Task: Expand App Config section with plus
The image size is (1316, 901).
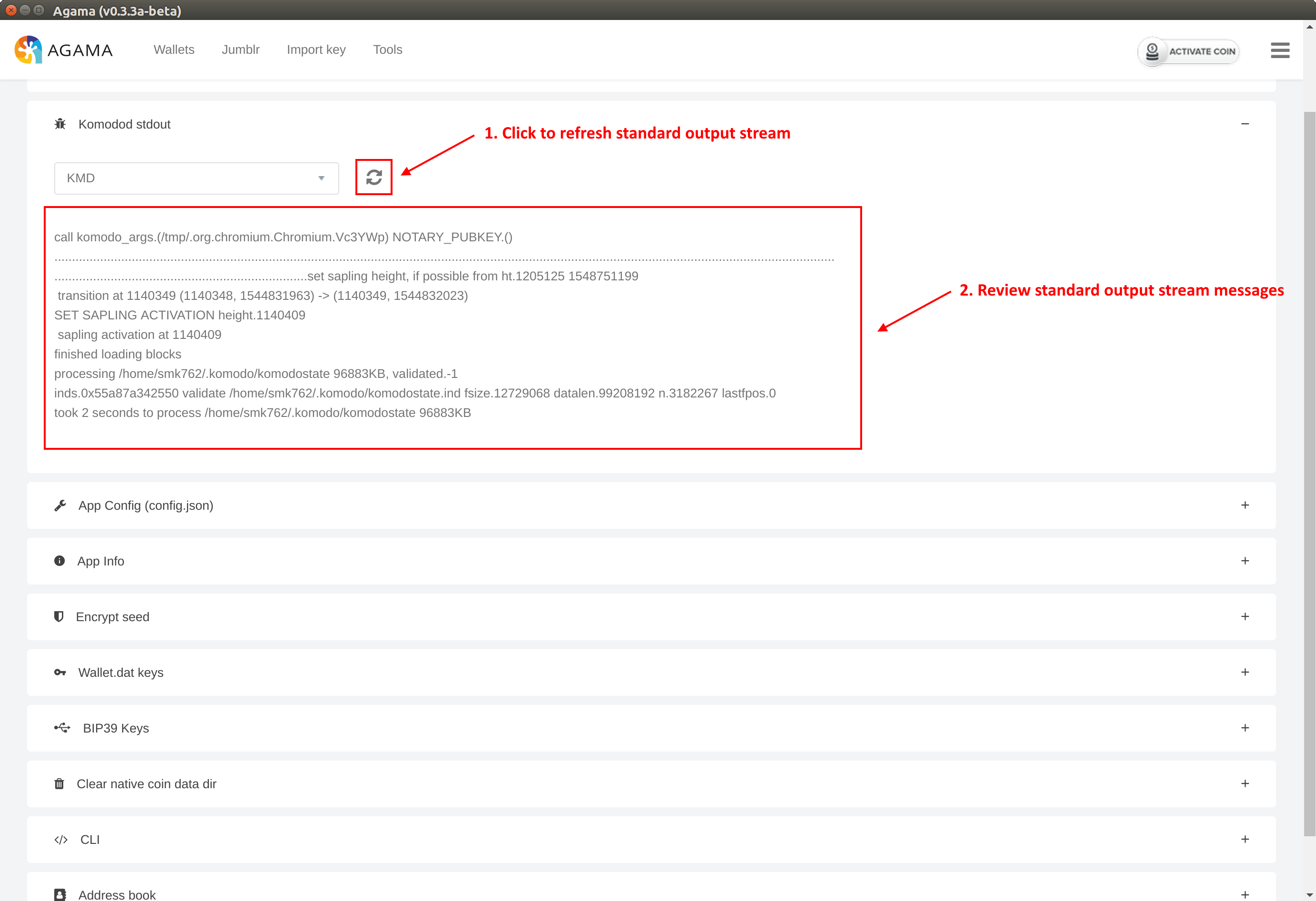Action: 1245,505
